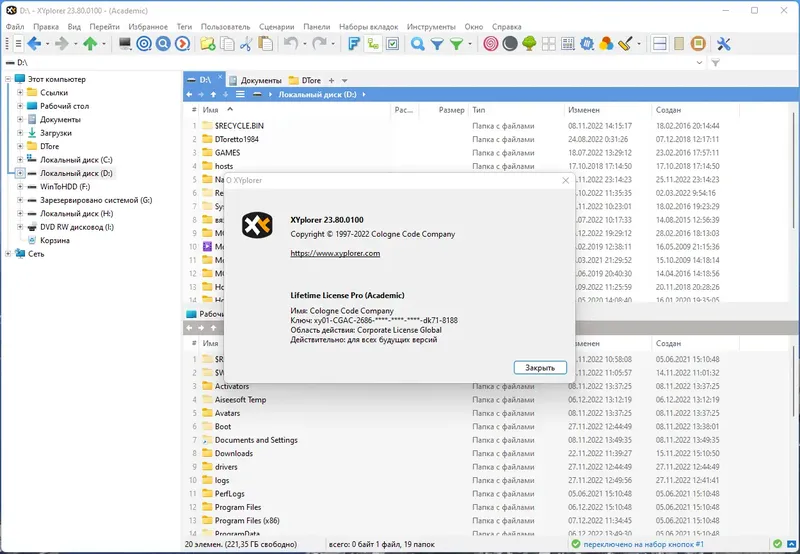800x554 pixels.
Task: Click the Recycle Bin icon labeled Корзина
Action: click(x=32, y=240)
